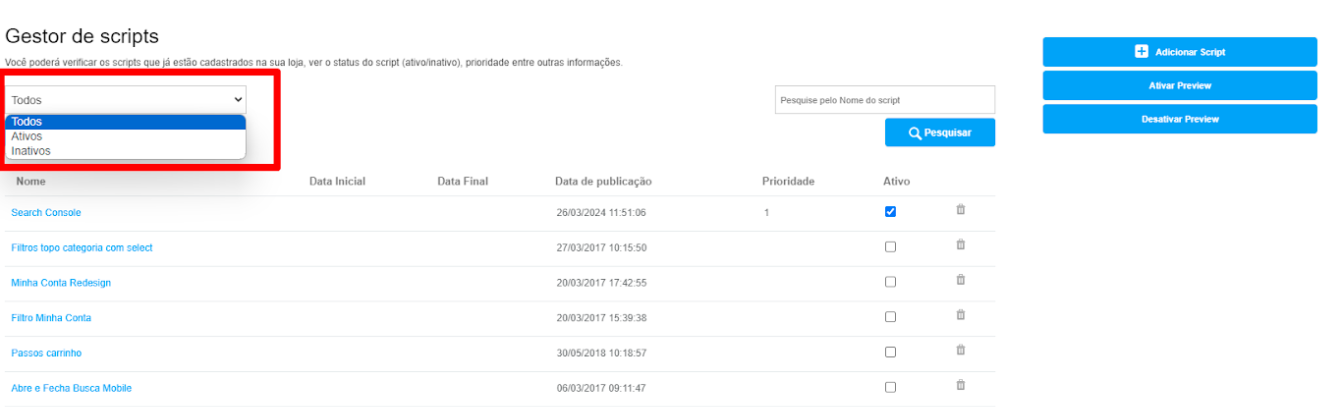Screen dimensions: 1333x407
Task: Click trash icon for Filtros topo categoria row
Action: (960, 245)
